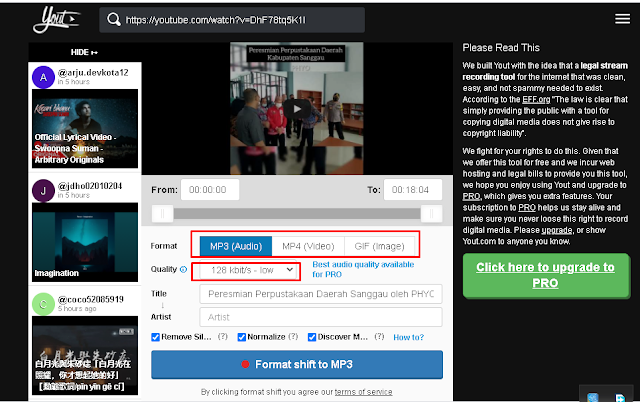Click username @arju.devkota12
This screenshot has width=640, height=402.
click(x=93, y=73)
